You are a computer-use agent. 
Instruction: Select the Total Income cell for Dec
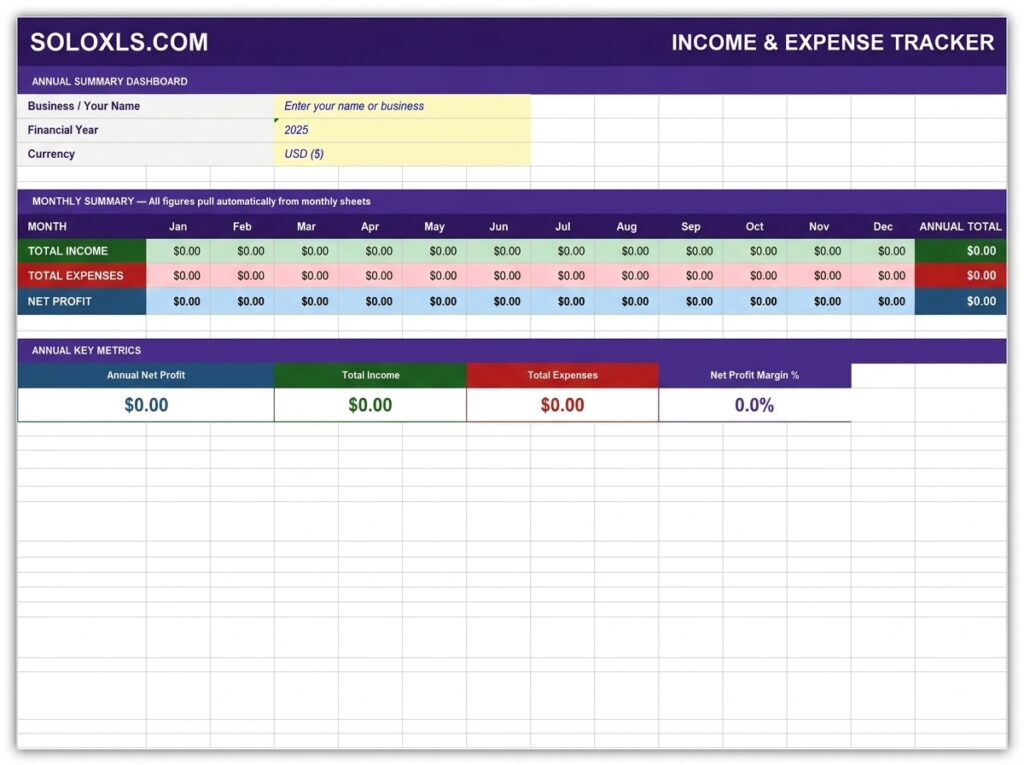pyautogui.click(x=882, y=251)
